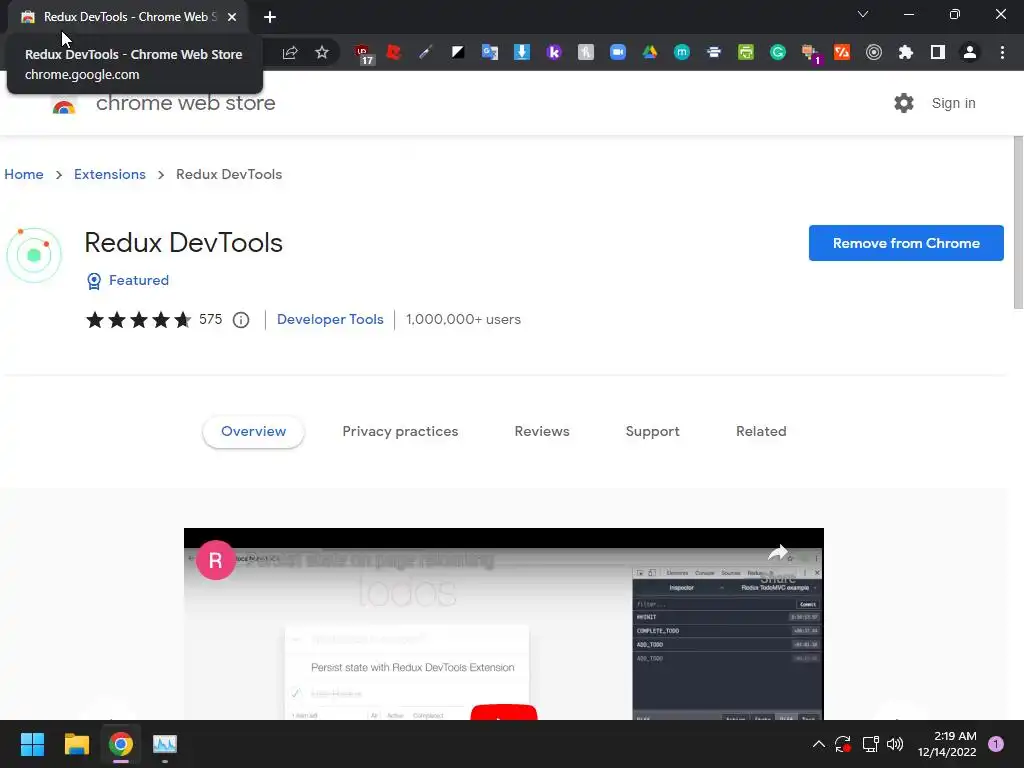This screenshot has height=768, width=1024.
Task: Click the teal m extension icon
Action: click(x=682, y=52)
